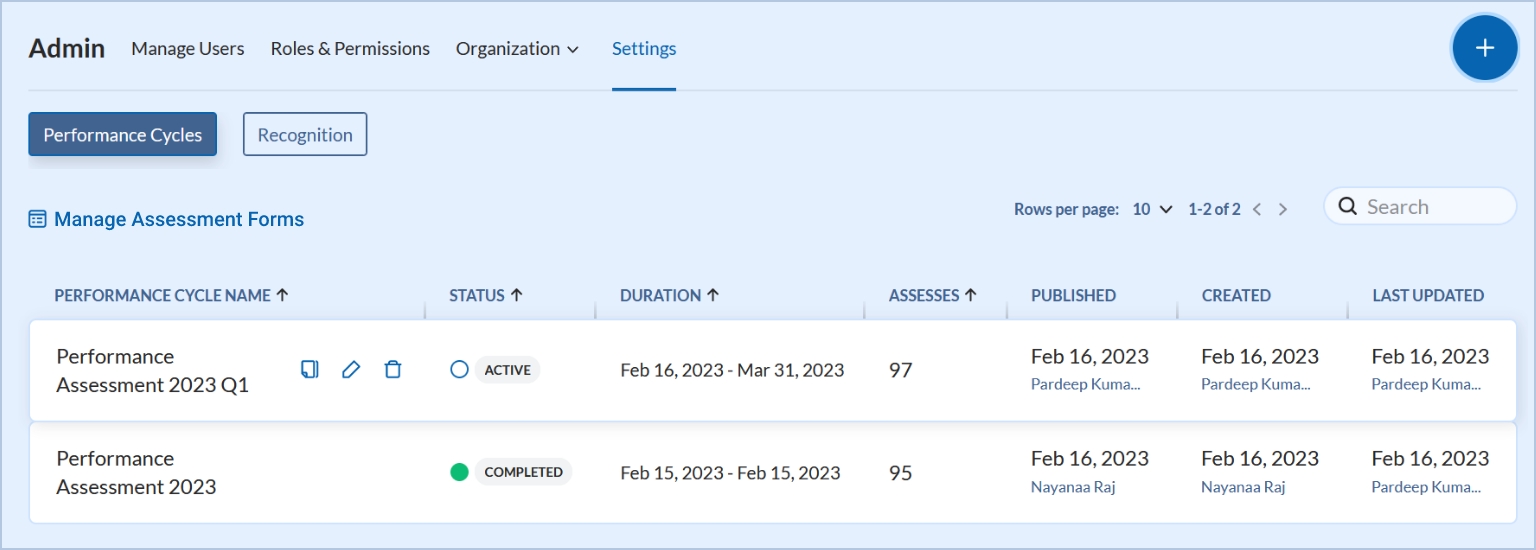Open the Manage Users tab

pos(187,48)
